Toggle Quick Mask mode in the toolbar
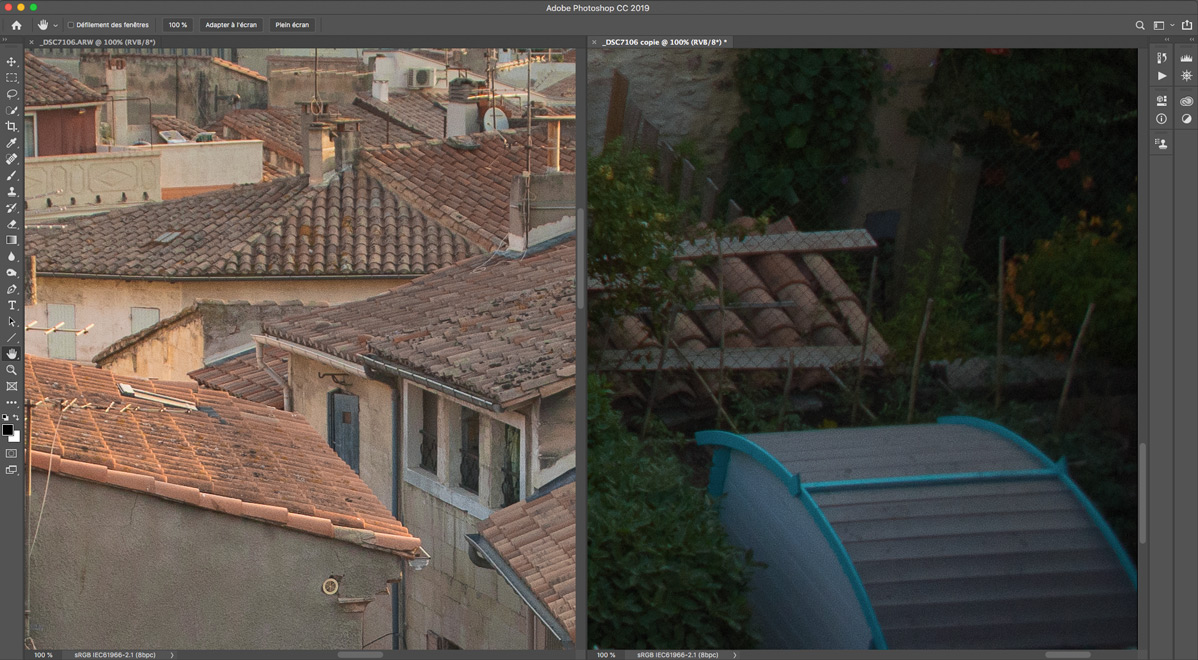1198x660 pixels. (12, 454)
